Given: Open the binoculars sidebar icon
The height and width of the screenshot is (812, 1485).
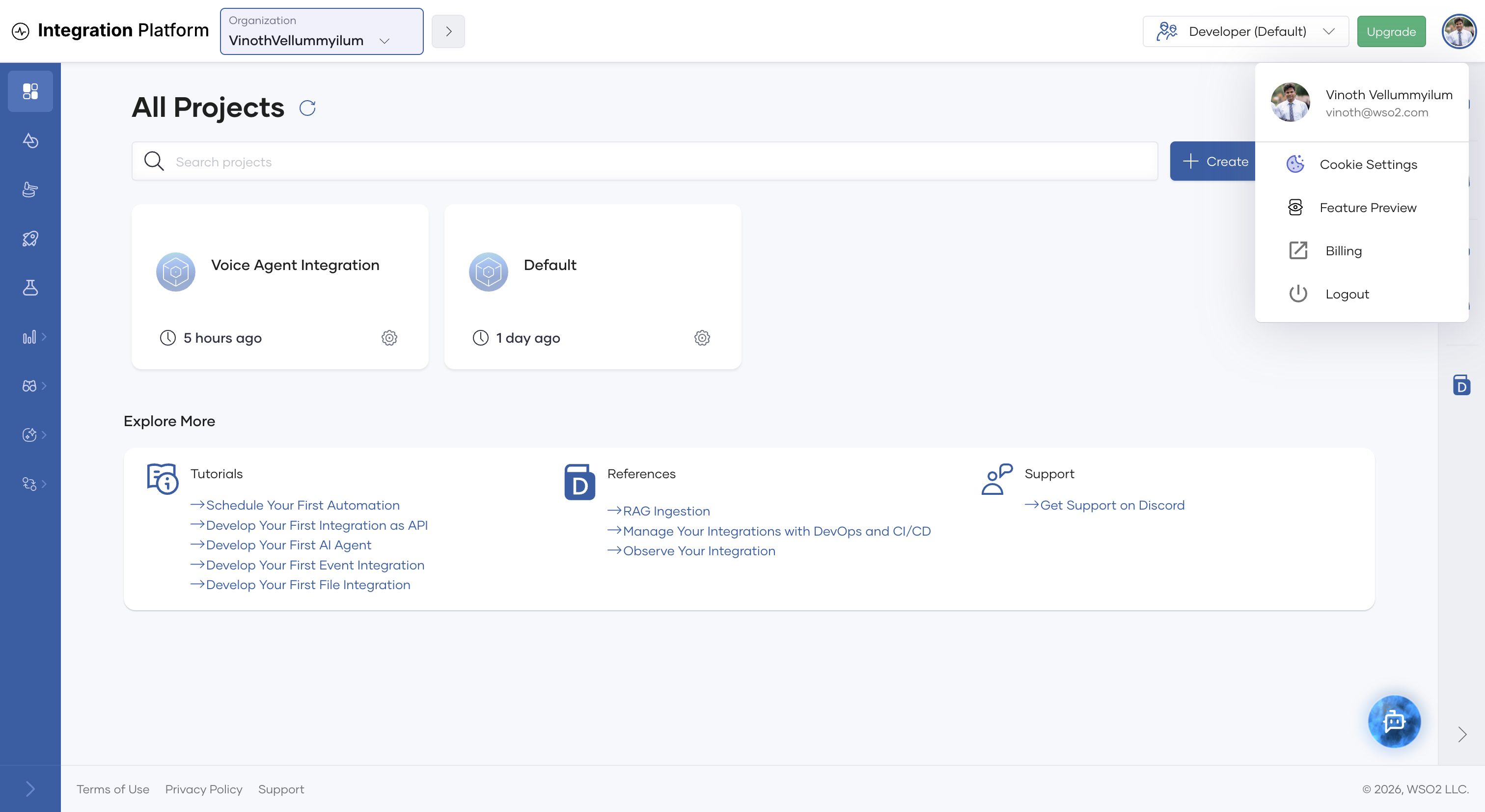Looking at the screenshot, I should [x=30, y=385].
